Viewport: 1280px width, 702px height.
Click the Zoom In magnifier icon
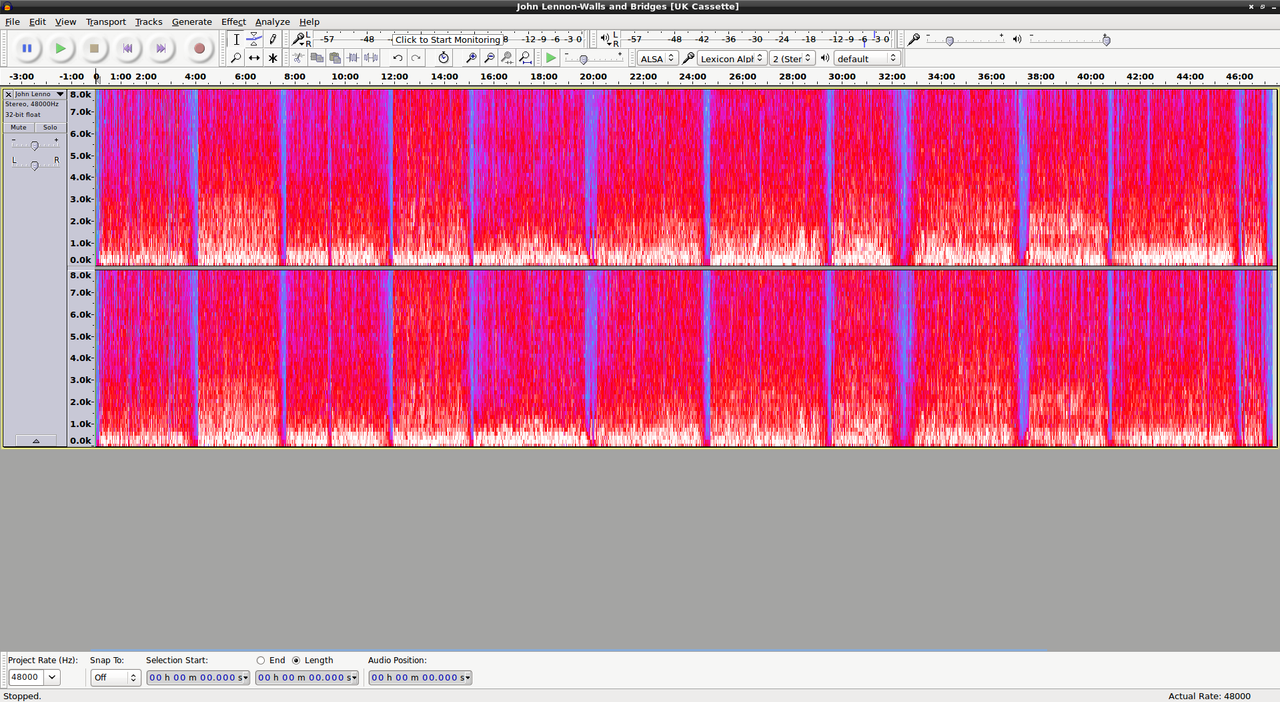click(471, 58)
